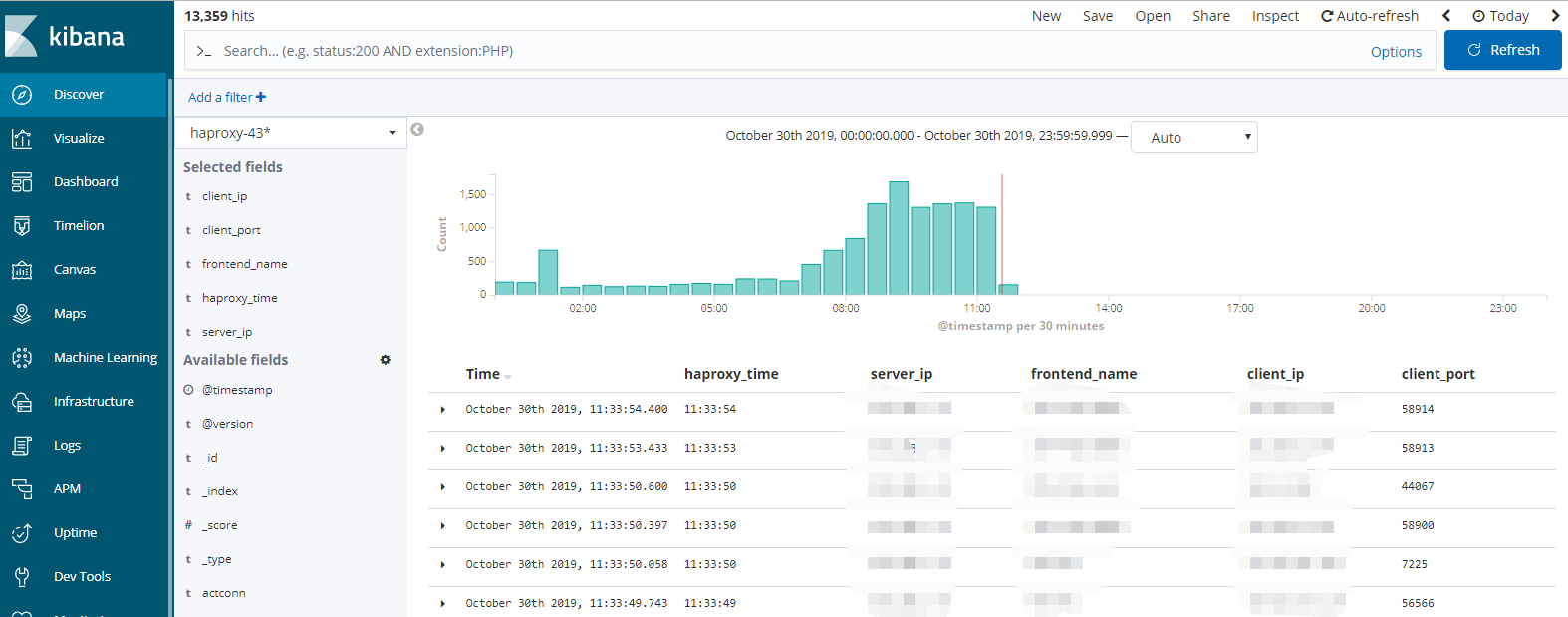This screenshot has height=617, width=1568.
Task: Open the Dashboard icon in sidebar
Action: point(22,182)
